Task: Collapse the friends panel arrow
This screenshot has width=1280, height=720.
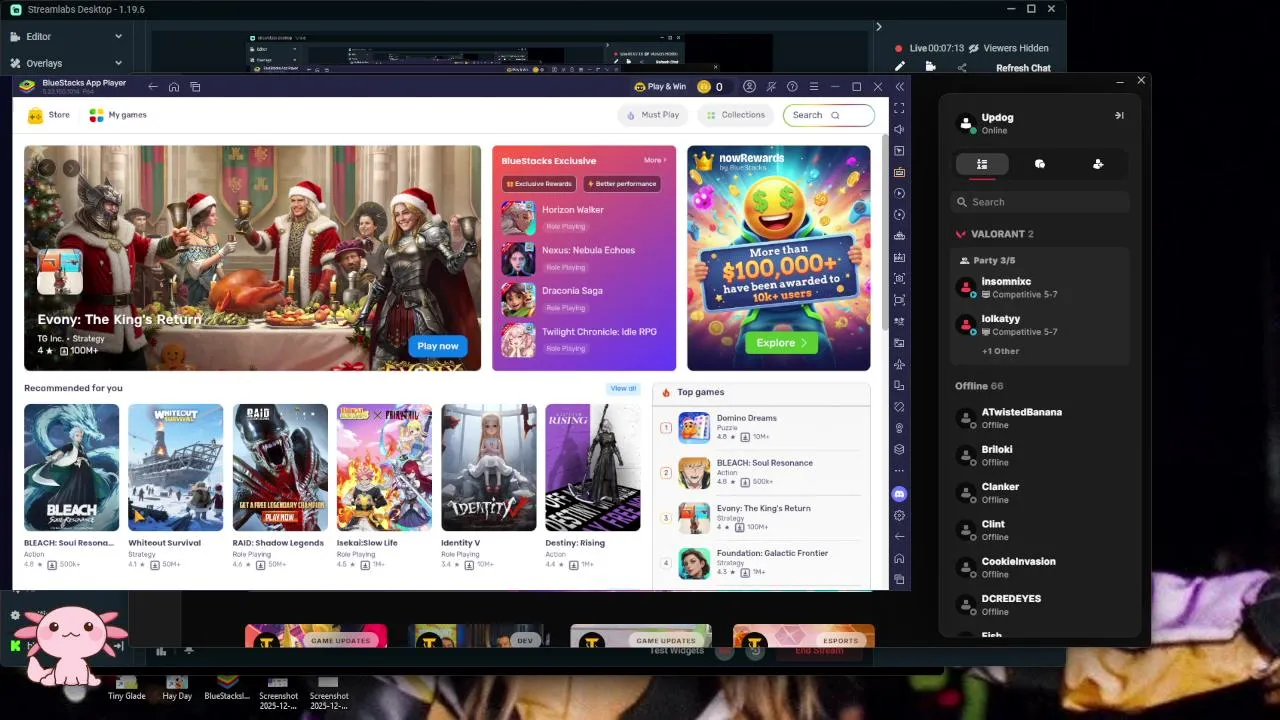Action: click(1119, 116)
